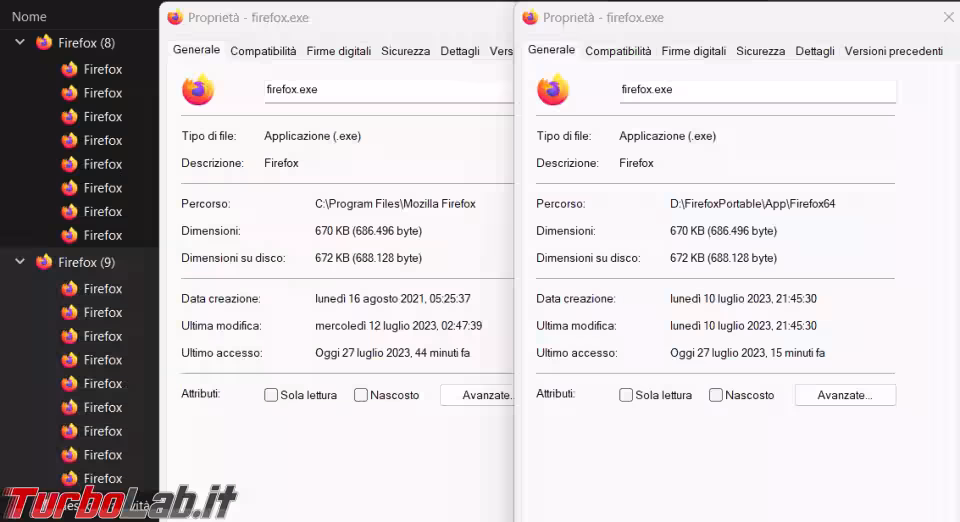The width and height of the screenshot is (960, 522).
Task: Toggle Nascosto checkbox in the left dialog
Action: 361,395
